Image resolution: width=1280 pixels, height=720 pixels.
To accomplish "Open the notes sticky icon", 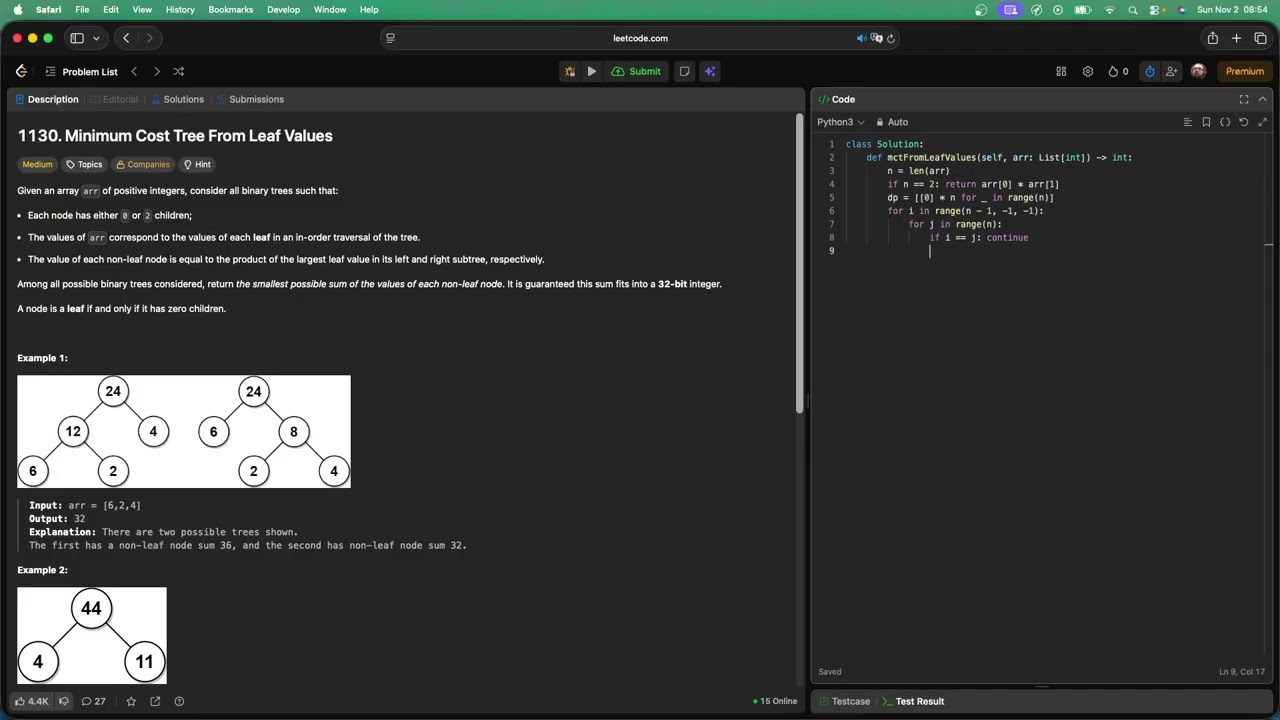I will pyautogui.click(x=684, y=71).
